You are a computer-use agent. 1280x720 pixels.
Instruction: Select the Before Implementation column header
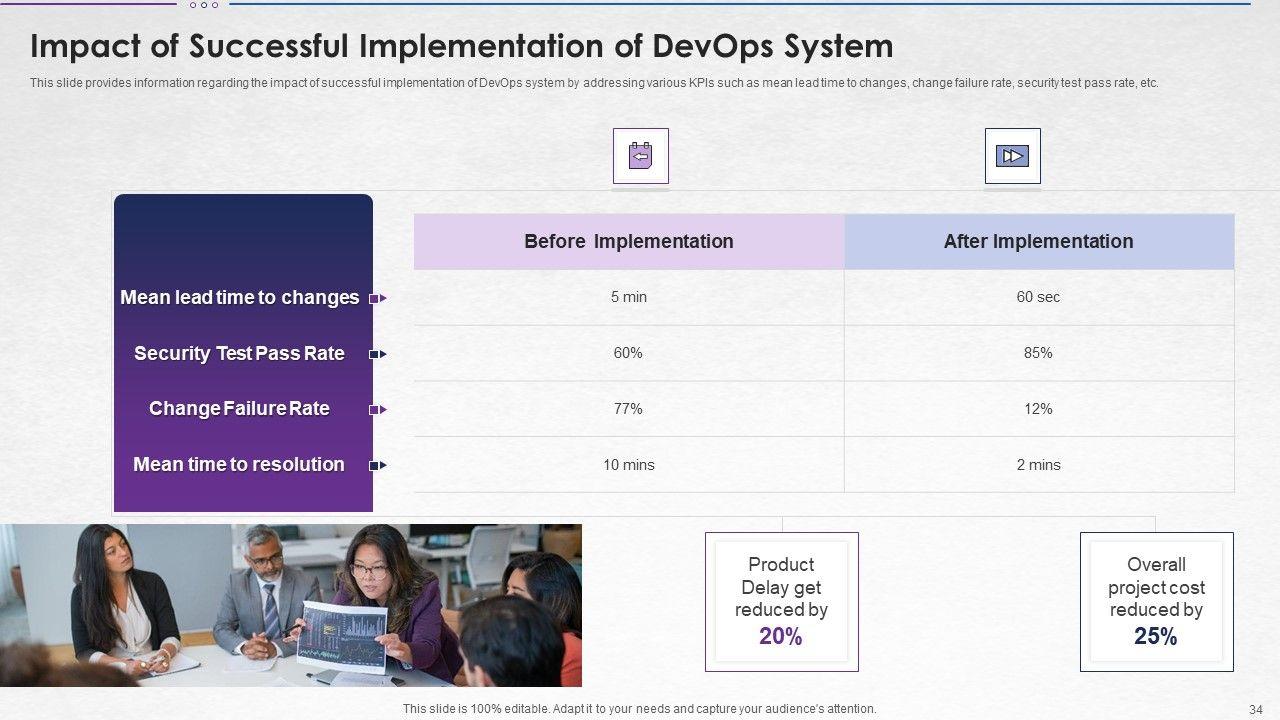[x=628, y=242]
